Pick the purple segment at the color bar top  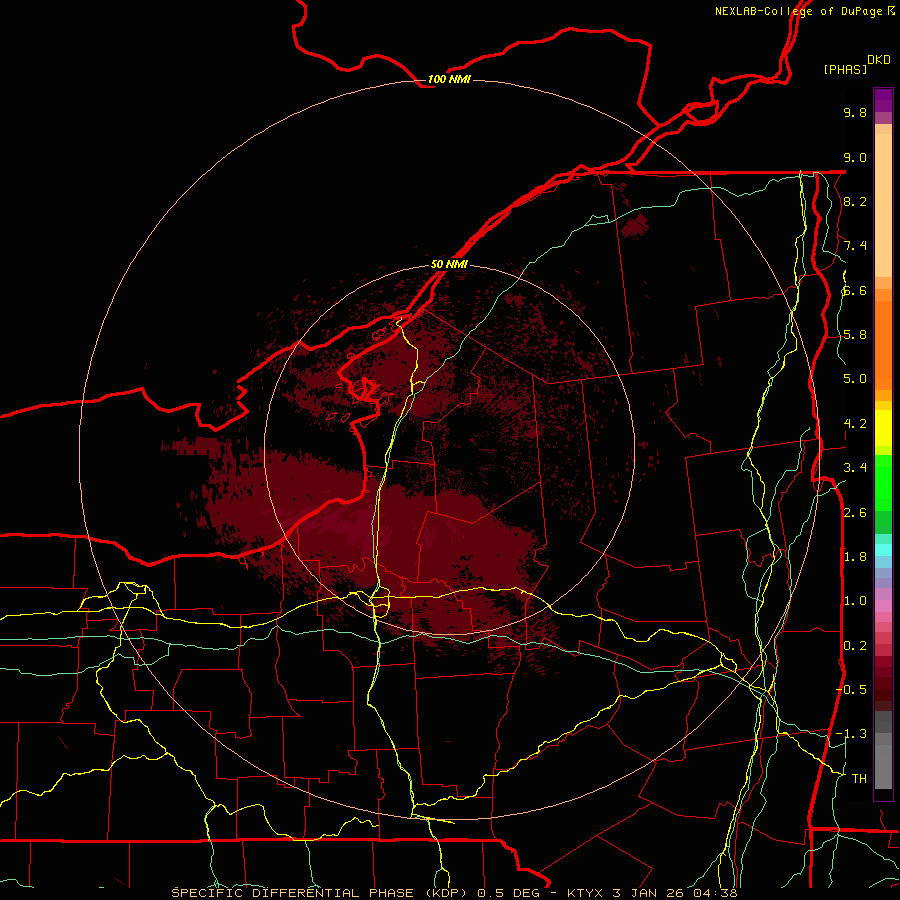[883, 100]
